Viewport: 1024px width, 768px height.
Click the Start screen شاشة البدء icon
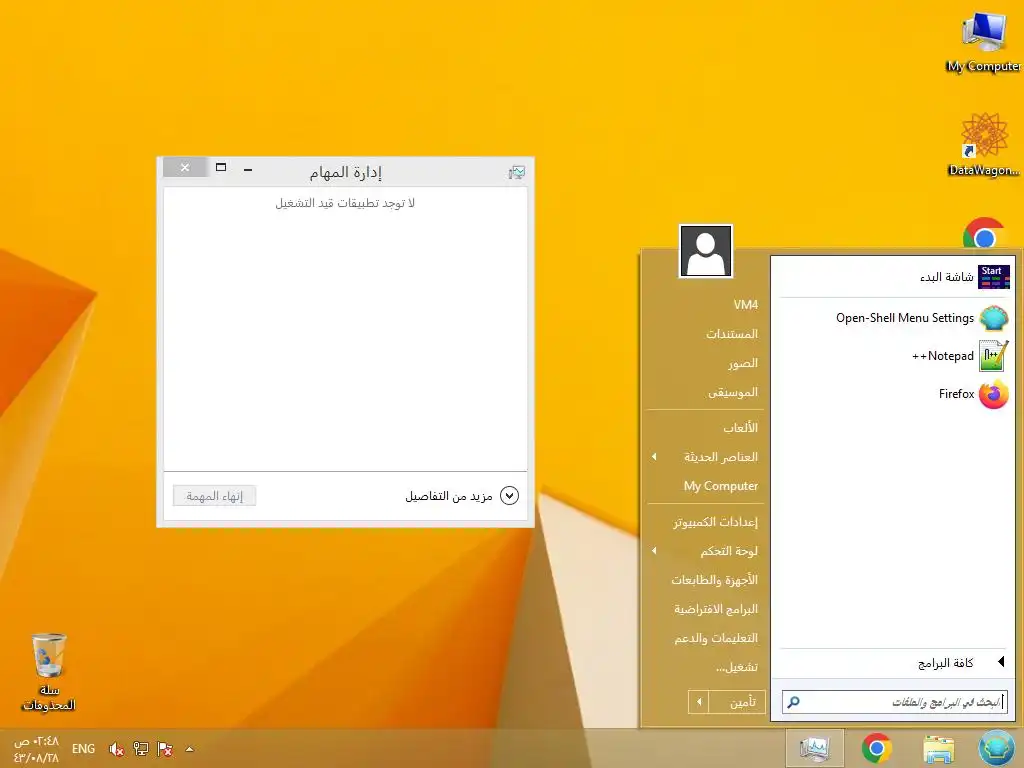pos(994,277)
